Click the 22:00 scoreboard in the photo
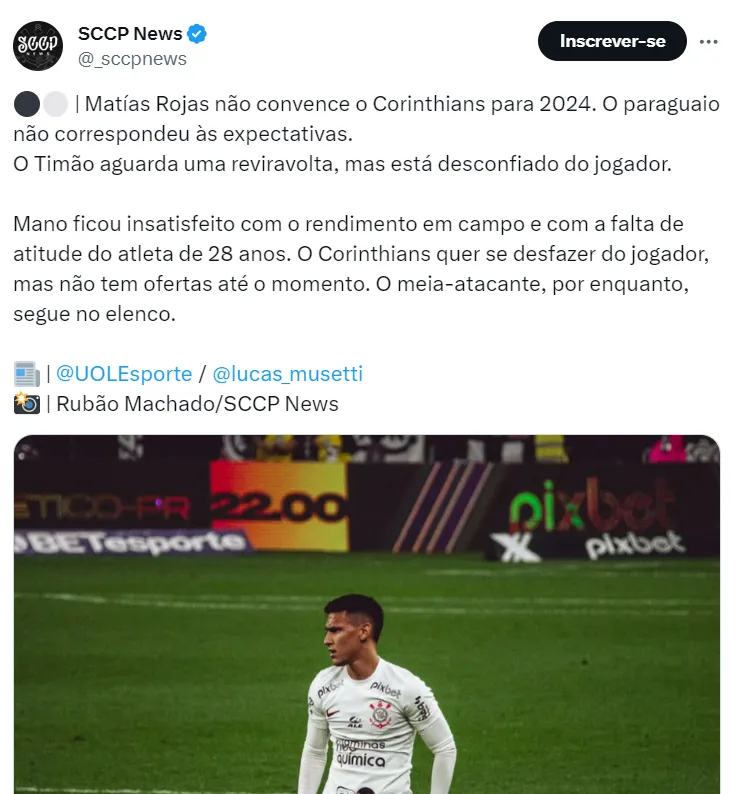The width and height of the screenshot is (739, 794). point(279,506)
